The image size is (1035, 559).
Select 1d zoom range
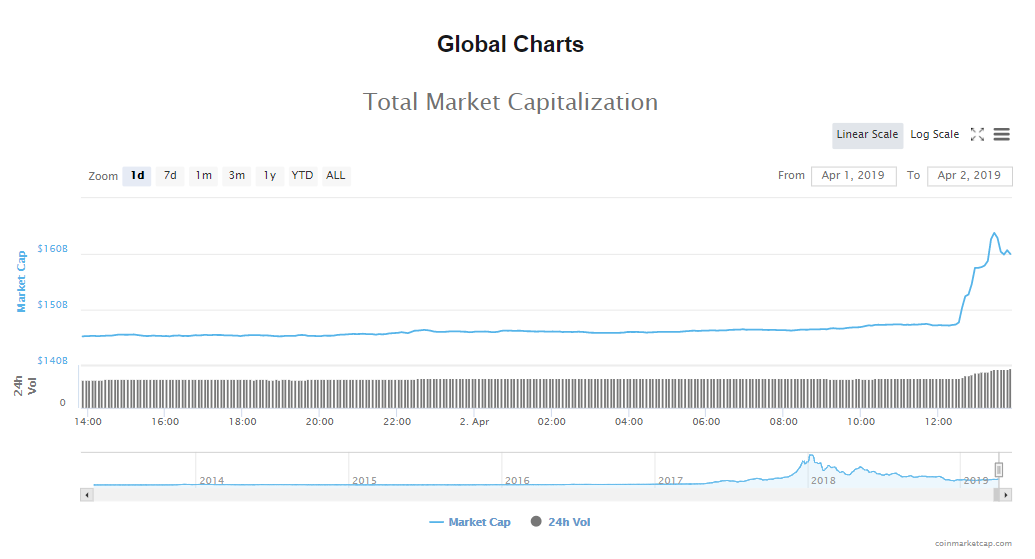pyautogui.click(x=137, y=176)
